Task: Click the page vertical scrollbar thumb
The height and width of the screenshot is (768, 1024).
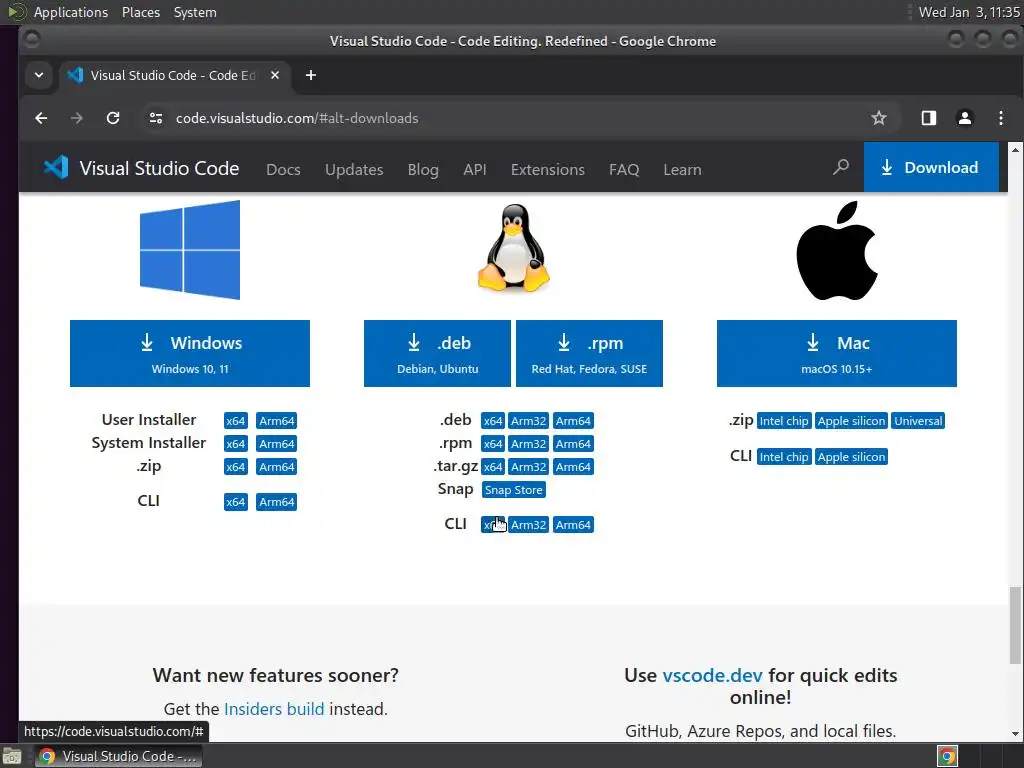Action: 1015,624
